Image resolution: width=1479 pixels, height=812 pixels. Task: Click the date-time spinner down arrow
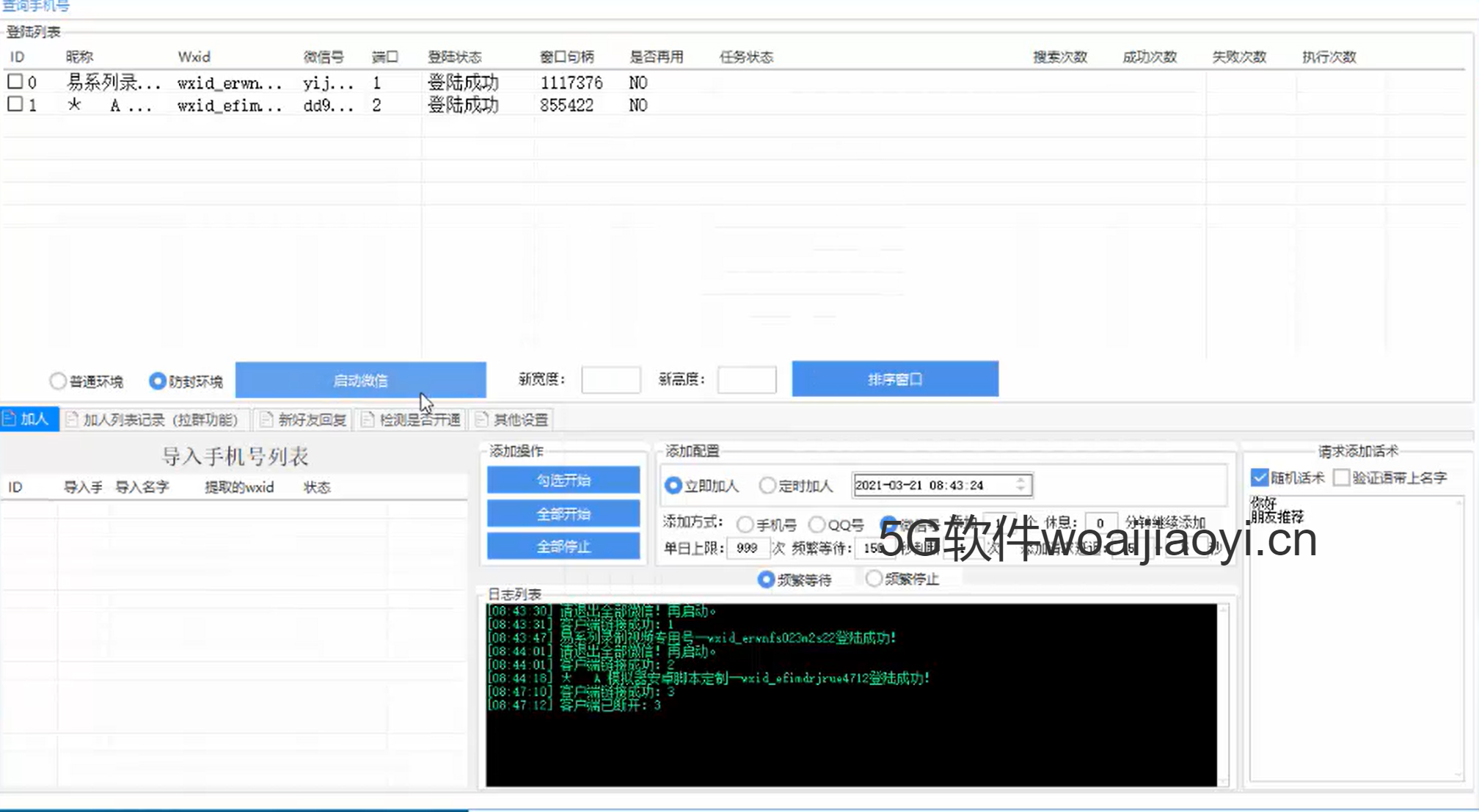pos(1021,489)
